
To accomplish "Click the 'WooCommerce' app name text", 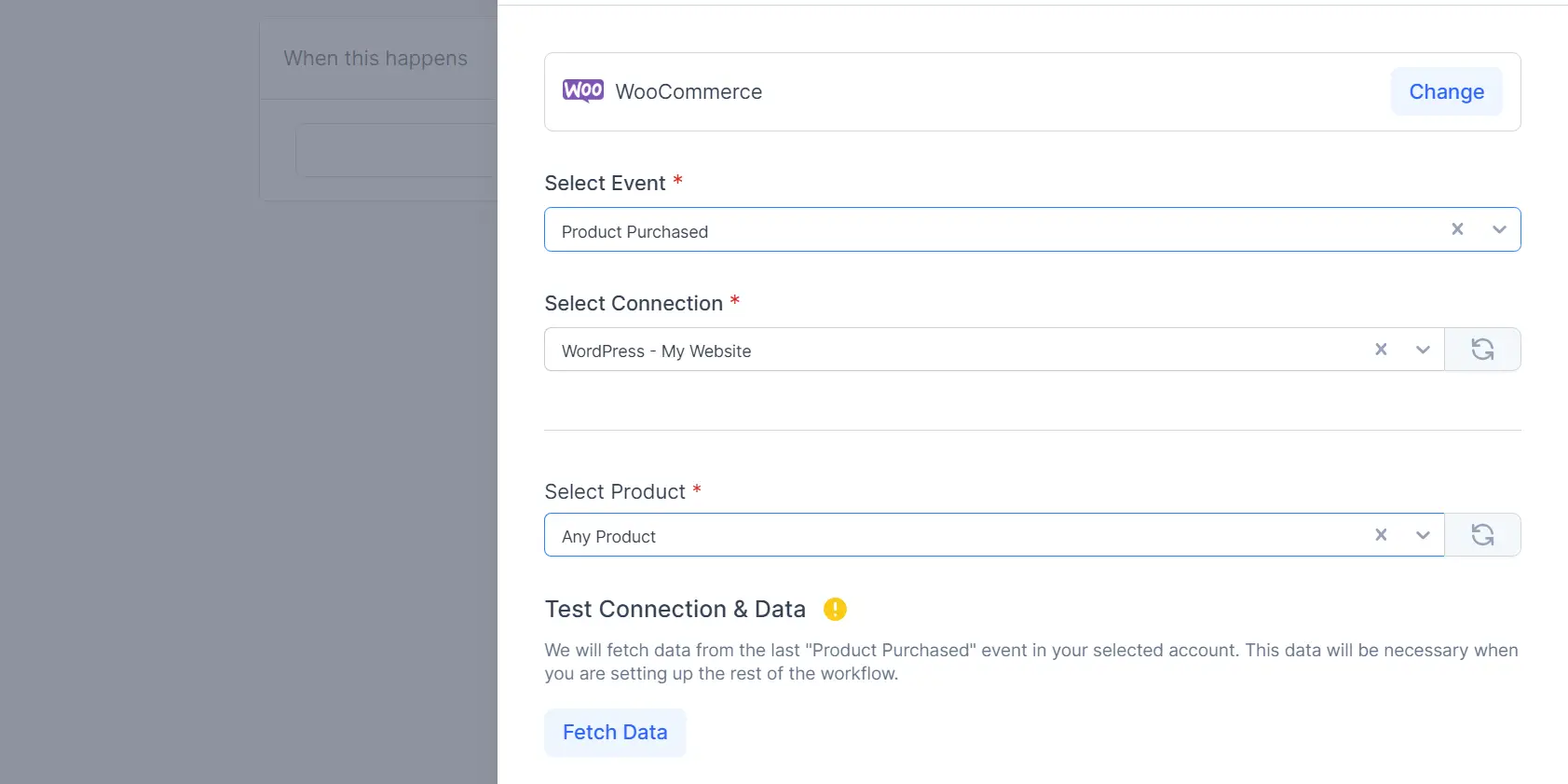I will coord(689,91).
